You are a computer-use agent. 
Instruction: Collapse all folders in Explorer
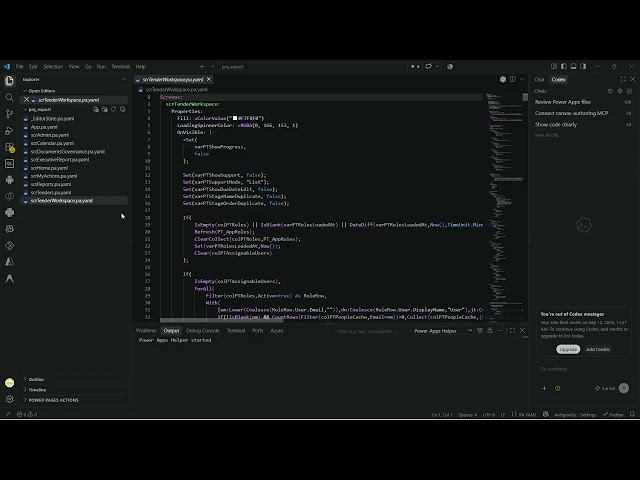tap(122, 109)
